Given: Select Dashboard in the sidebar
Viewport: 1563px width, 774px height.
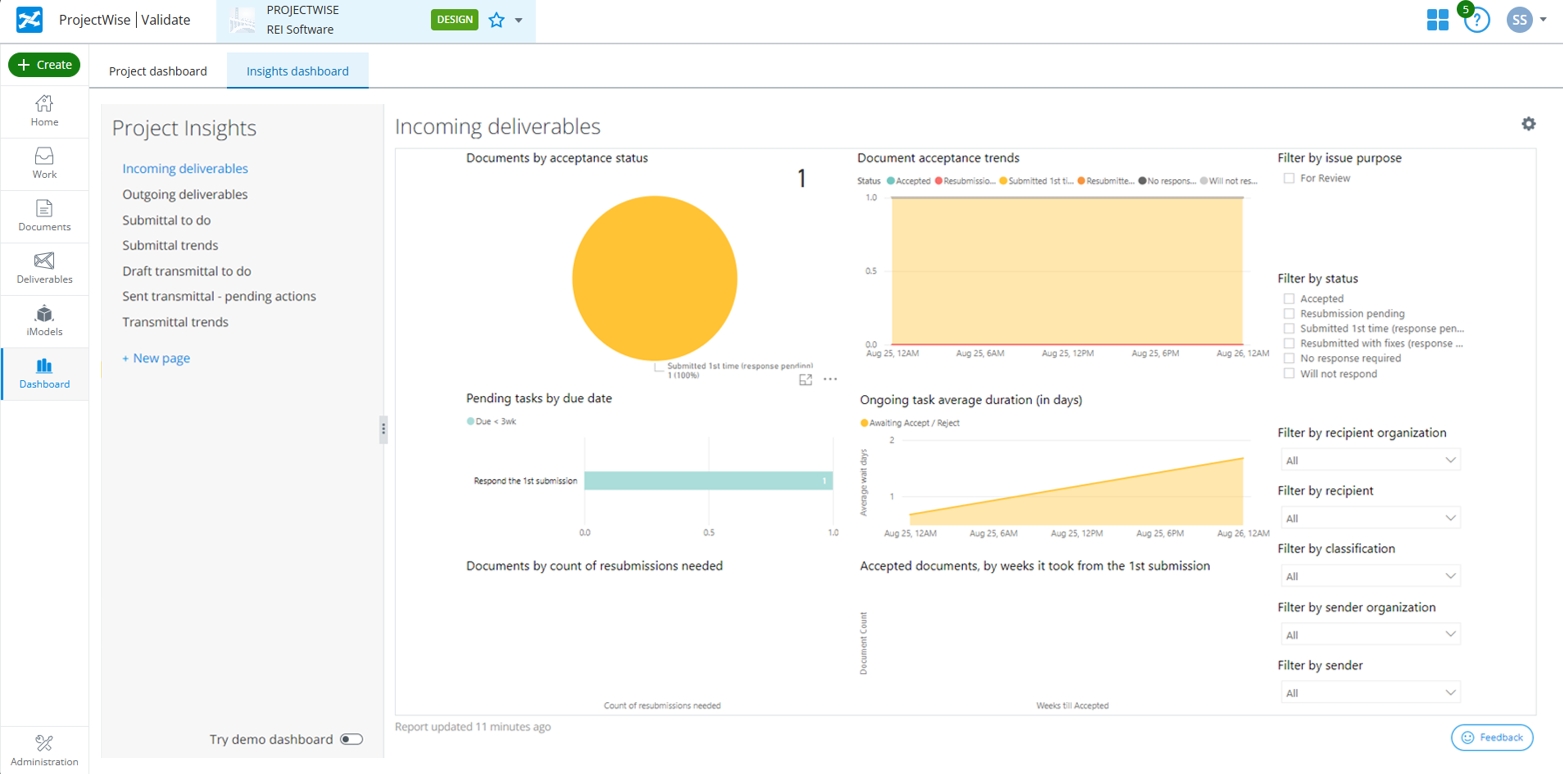Looking at the screenshot, I should pos(44,374).
